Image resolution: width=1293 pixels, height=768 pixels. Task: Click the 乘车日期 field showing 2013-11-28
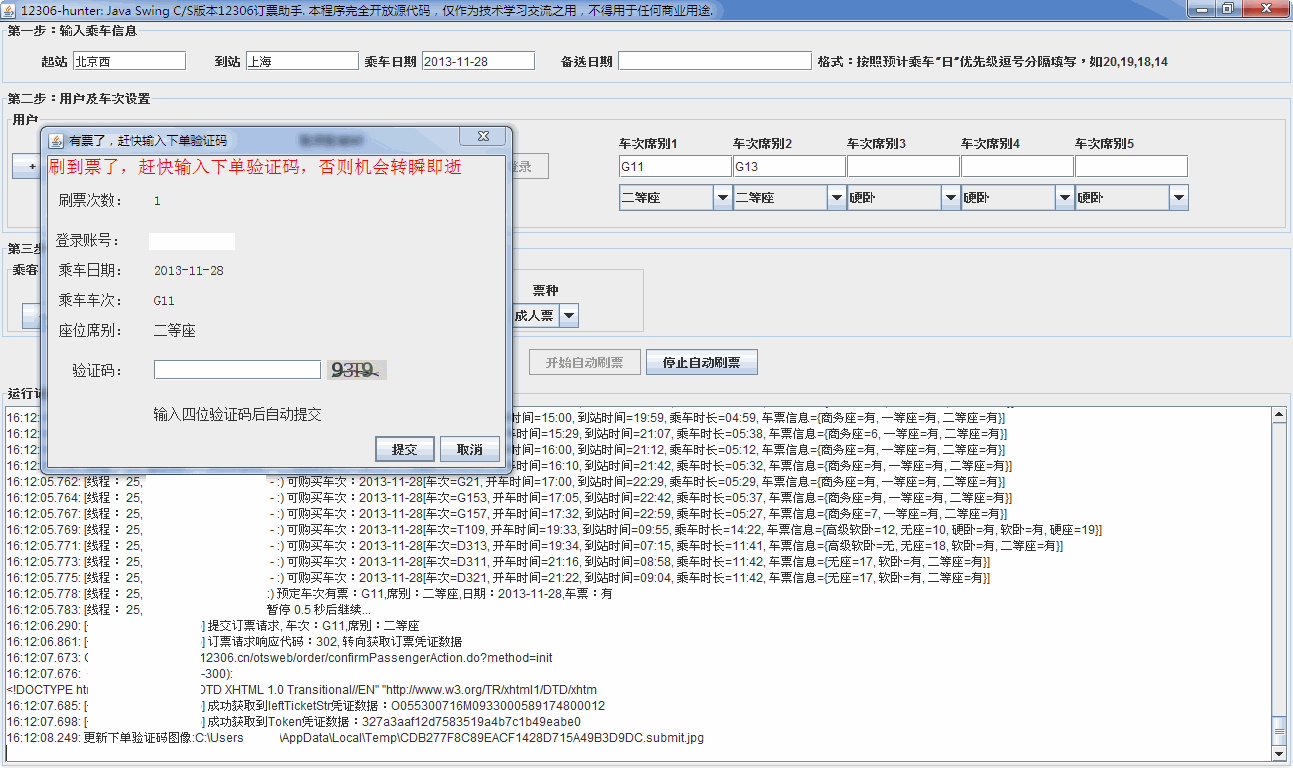tap(478, 61)
